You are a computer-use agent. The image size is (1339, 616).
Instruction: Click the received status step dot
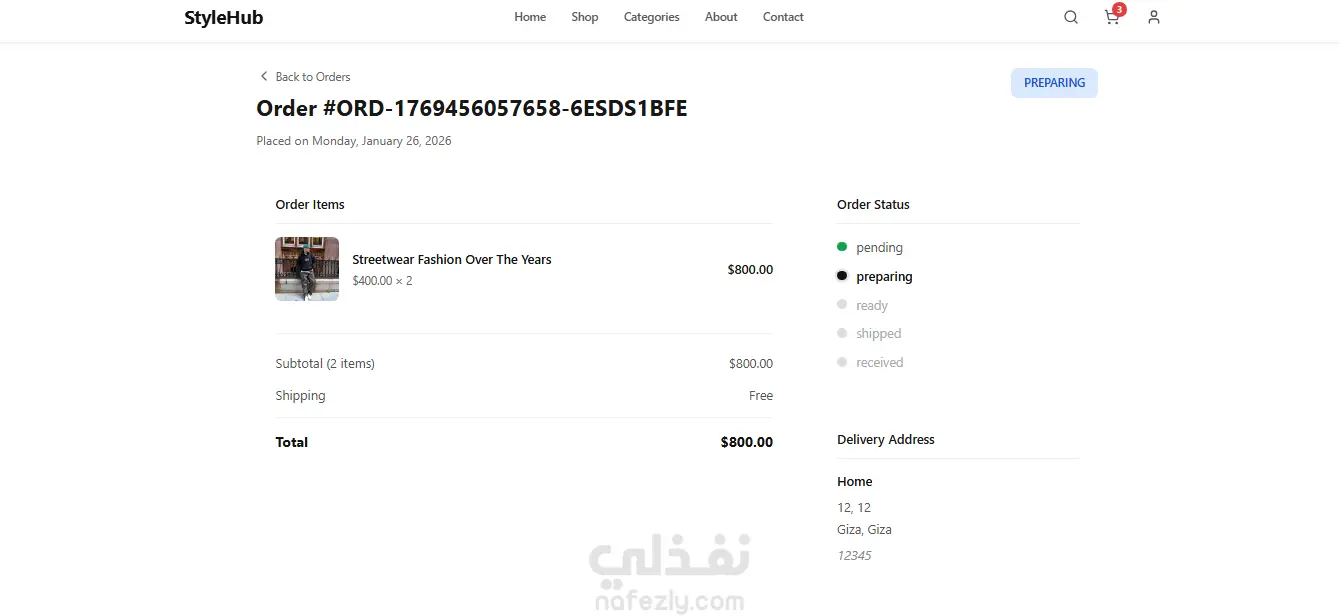point(842,362)
